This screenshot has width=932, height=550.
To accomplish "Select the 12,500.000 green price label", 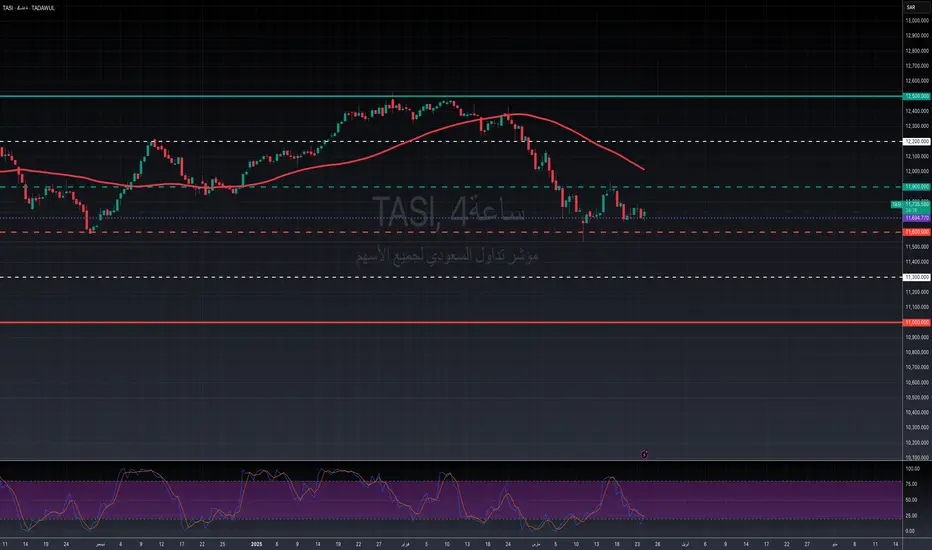I will [917, 96].
